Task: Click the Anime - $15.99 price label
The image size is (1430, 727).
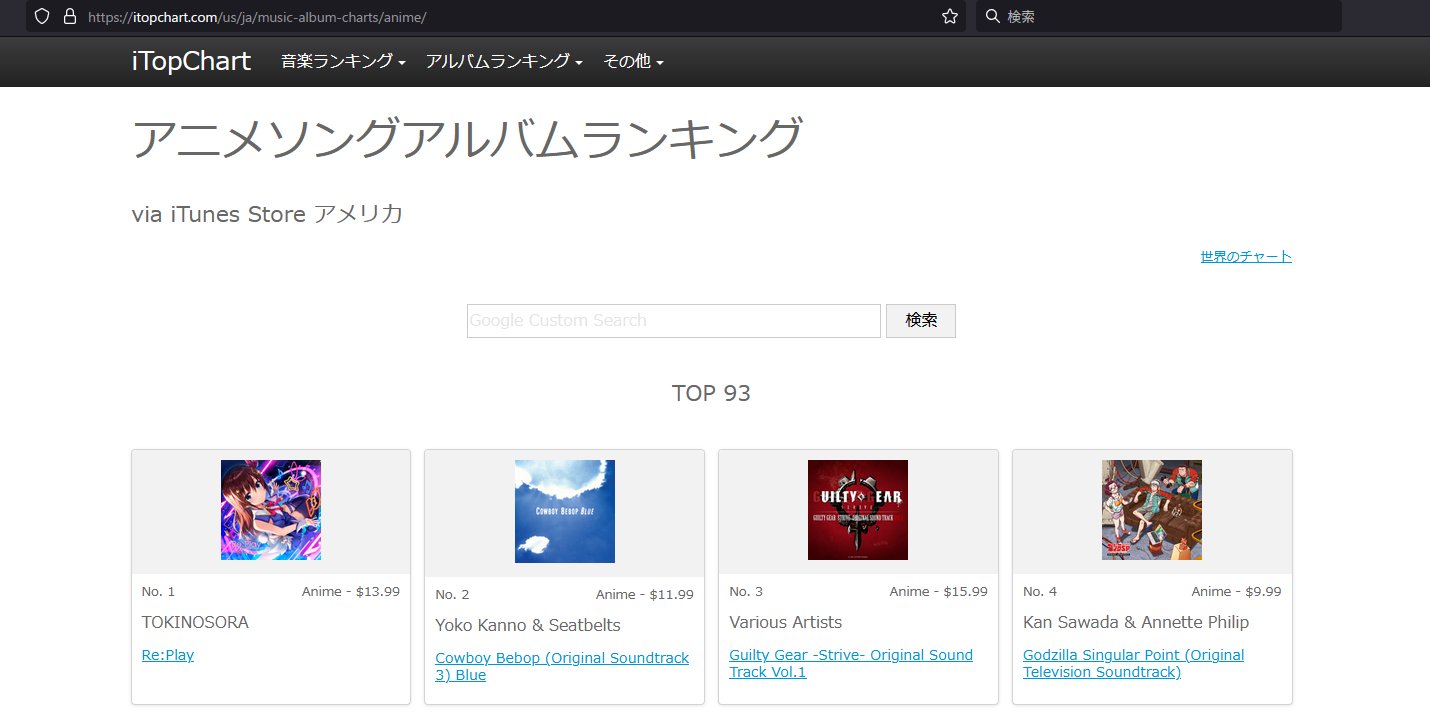Action: (939, 591)
